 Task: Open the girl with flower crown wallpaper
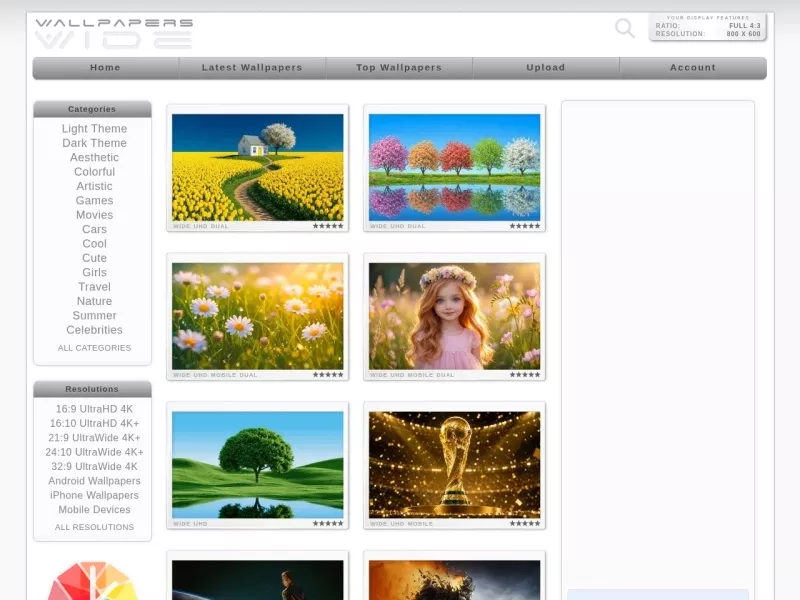point(455,316)
